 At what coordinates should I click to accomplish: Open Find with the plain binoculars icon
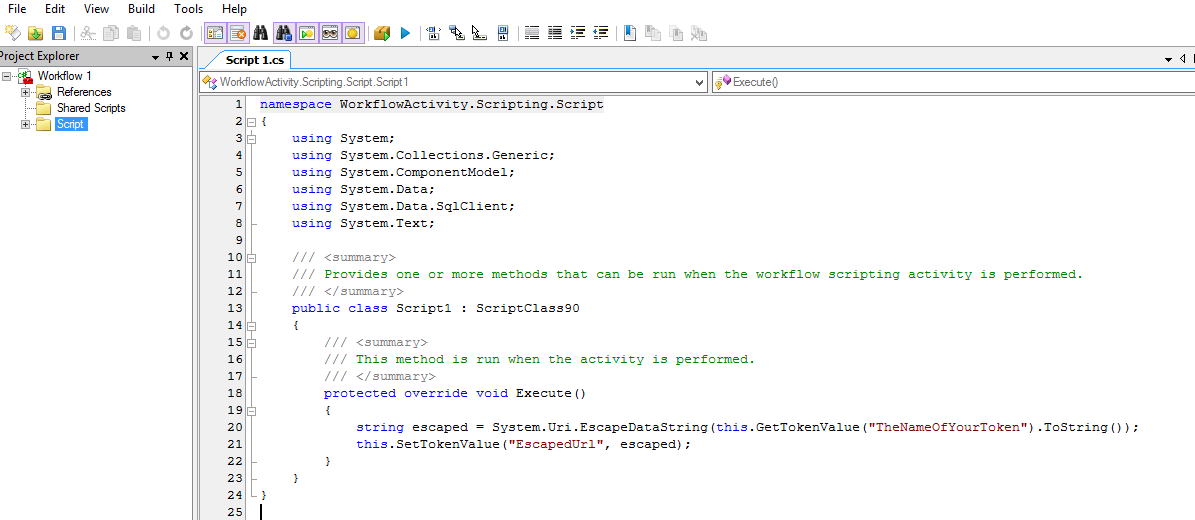coord(261,33)
